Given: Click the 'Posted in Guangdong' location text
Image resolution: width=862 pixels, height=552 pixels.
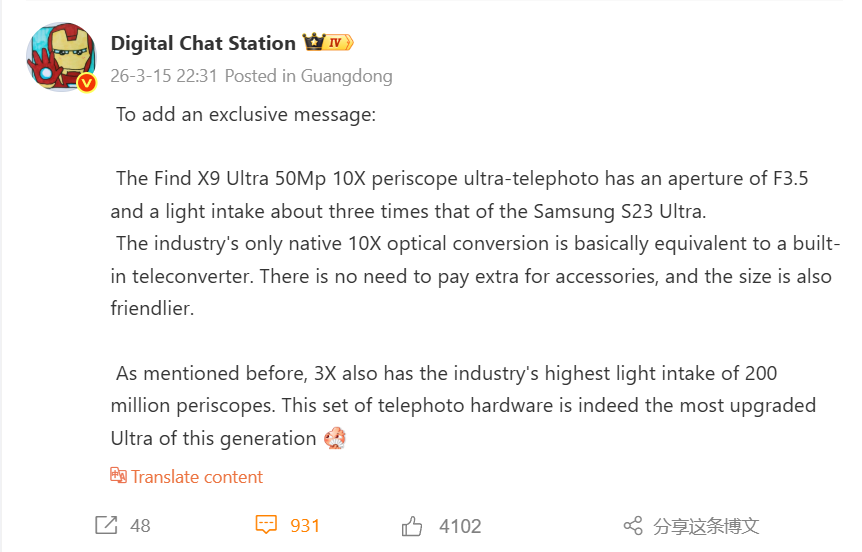Looking at the screenshot, I should coord(309,76).
